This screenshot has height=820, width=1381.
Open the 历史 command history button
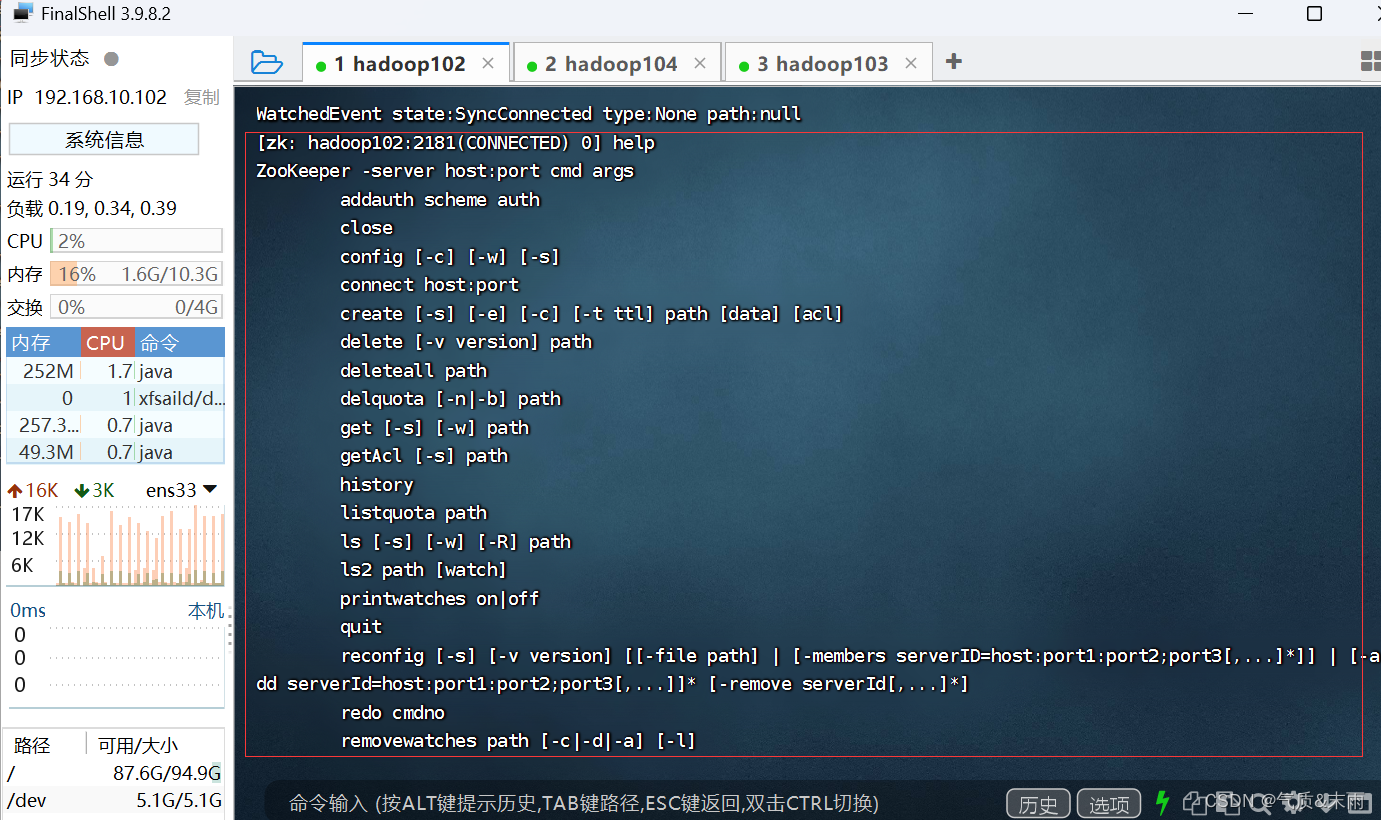1038,804
